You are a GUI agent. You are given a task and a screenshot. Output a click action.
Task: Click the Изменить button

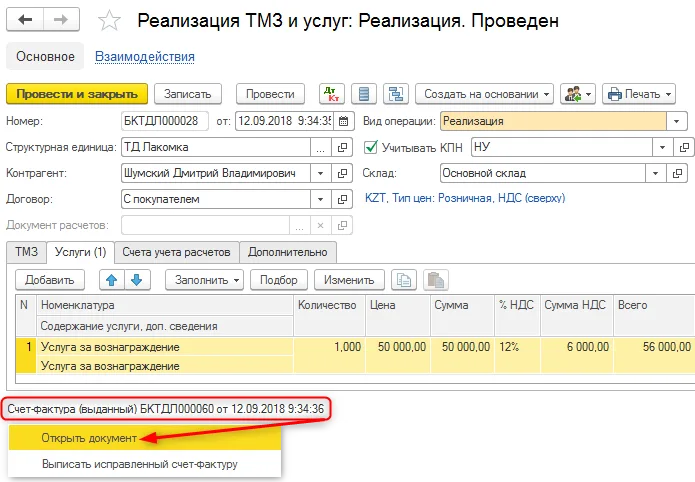(349, 280)
